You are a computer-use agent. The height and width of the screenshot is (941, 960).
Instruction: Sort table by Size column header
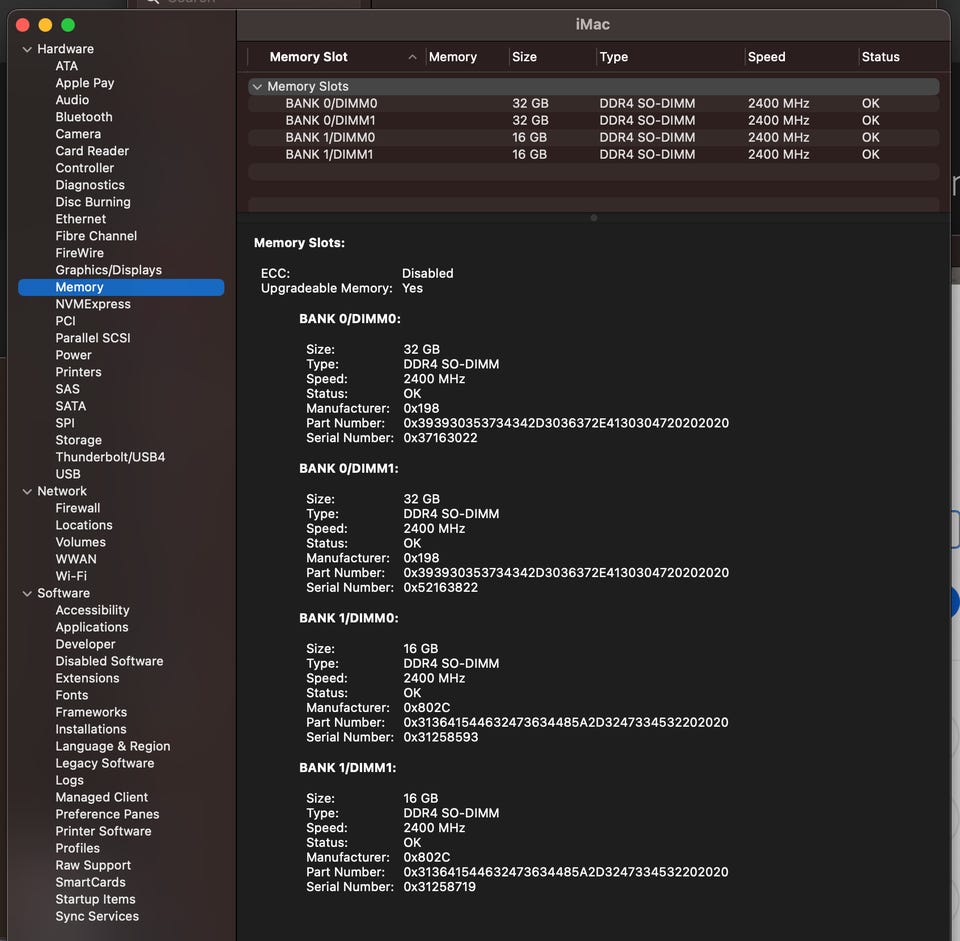tap(524, 57)
